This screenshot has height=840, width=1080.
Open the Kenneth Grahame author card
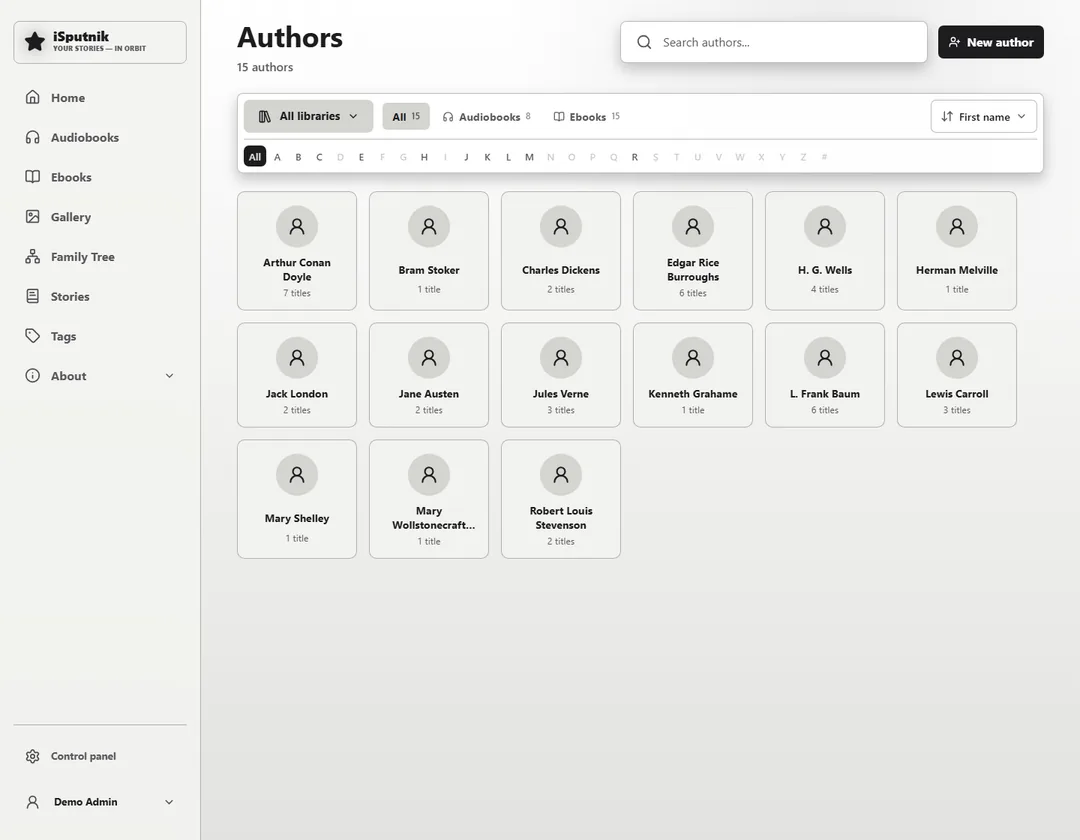(693, 375)
